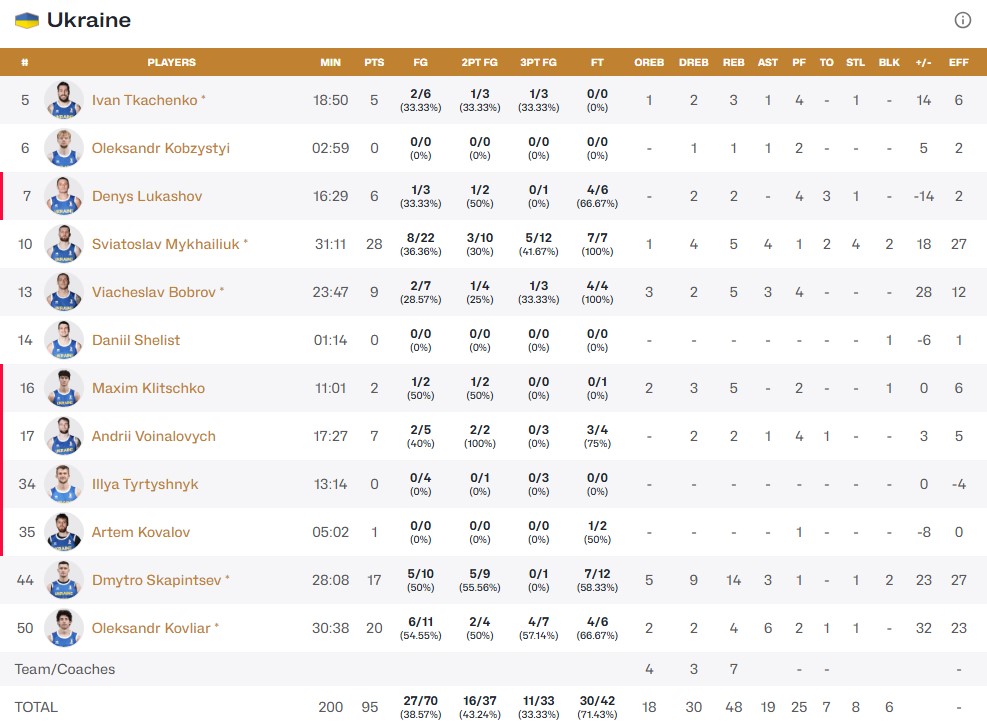The height and width of the screenshot is (727, 987).
Task: Click the EFF column header
Action: click(x=959, y=62)
